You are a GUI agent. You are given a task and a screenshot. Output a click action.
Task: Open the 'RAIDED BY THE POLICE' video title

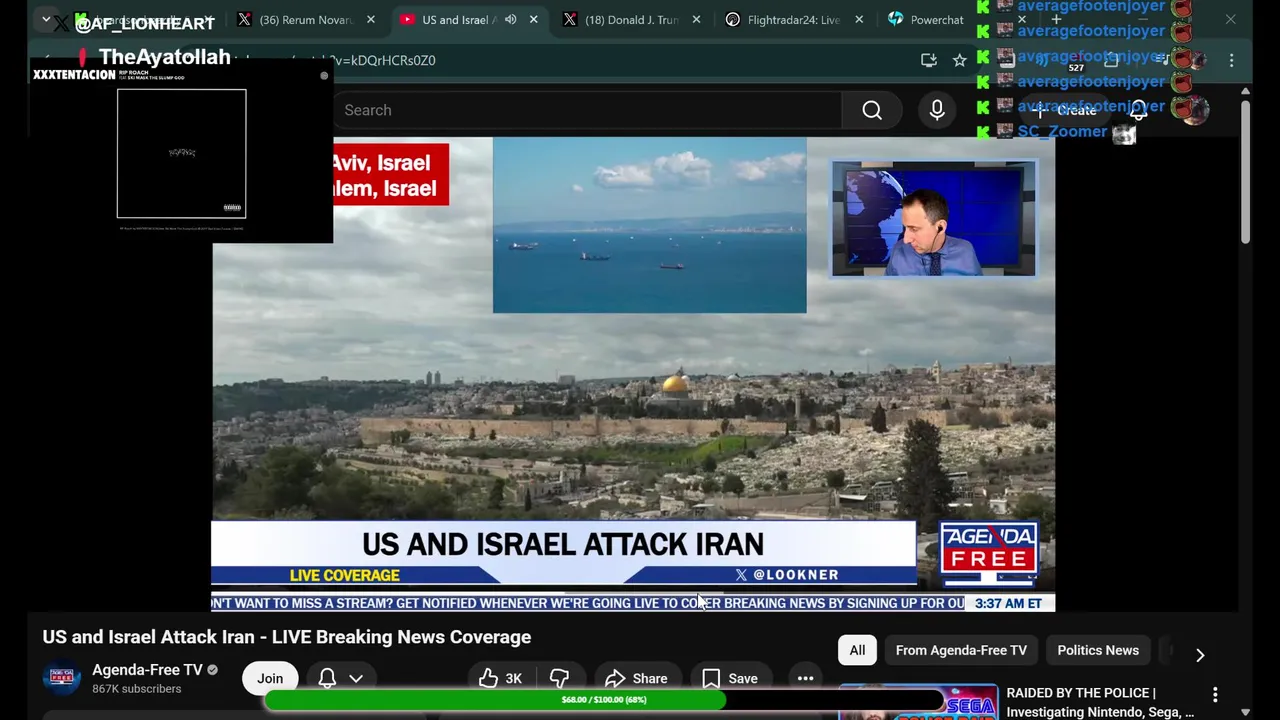(1100, 702)
